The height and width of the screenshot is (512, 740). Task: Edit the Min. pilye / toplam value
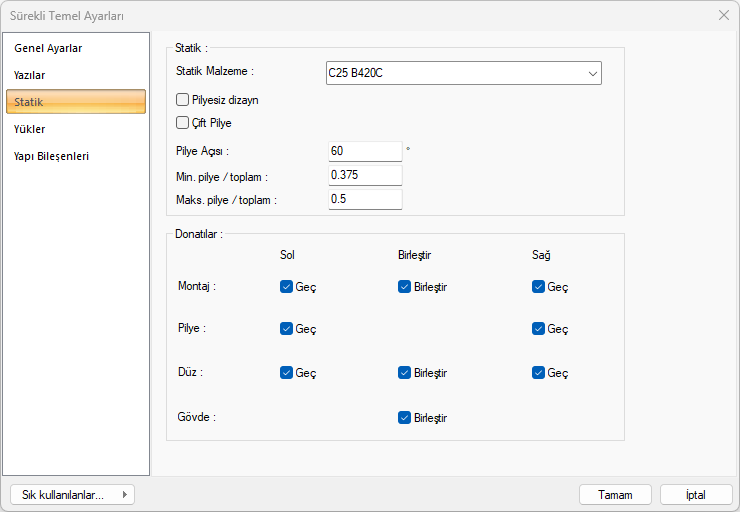pos(364,175)
